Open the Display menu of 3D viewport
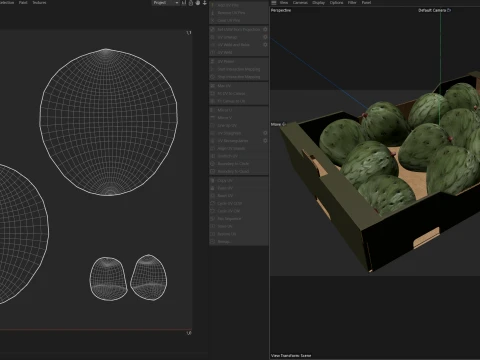480x360 pixels. [319, 2]
